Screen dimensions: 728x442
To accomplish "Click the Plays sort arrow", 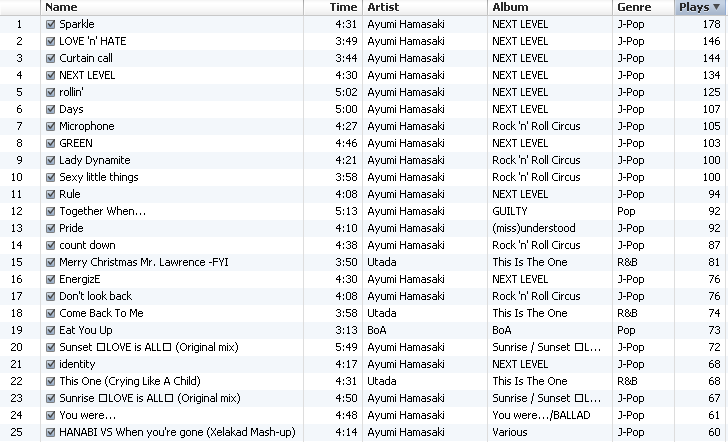I will coord(715,7).
